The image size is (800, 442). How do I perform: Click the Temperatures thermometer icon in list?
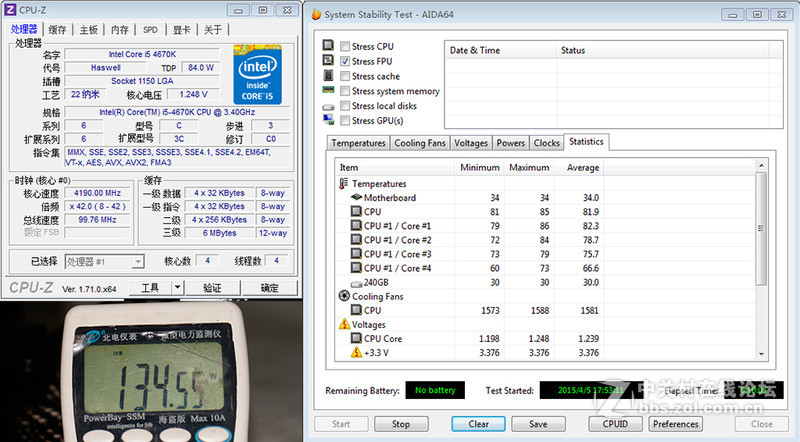(x=344, y=184)
